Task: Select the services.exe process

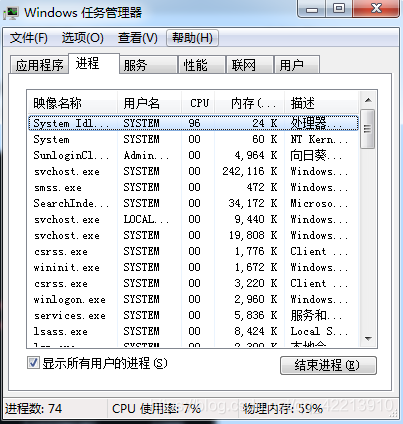Action: (x=193, y=315)
